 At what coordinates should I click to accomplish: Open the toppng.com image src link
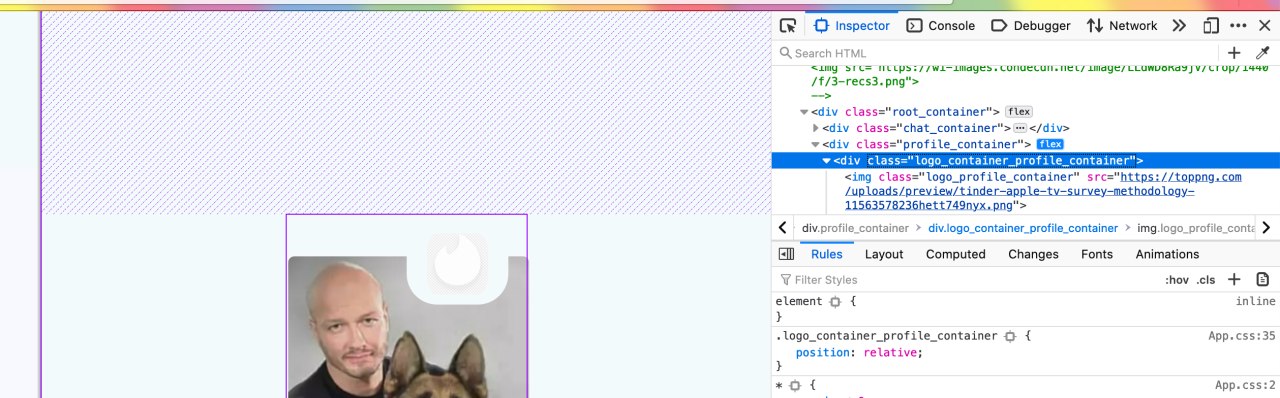[1043, 191]
